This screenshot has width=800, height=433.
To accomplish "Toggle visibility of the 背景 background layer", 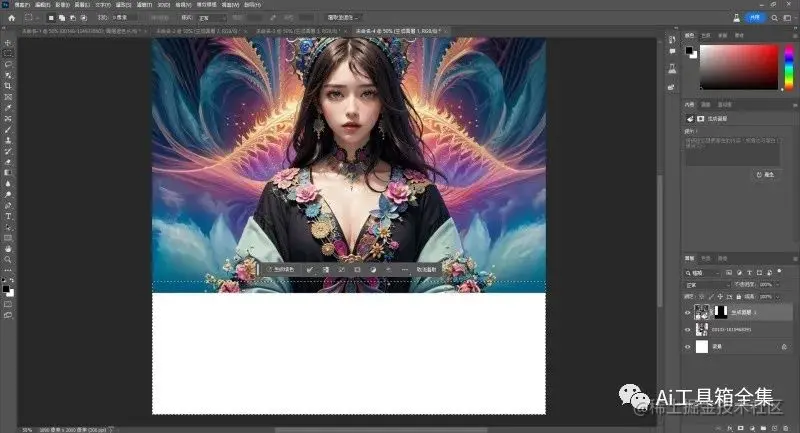I will (x=687, y=347).
